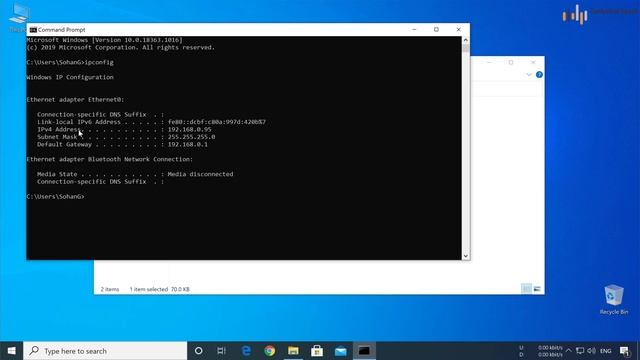
Task: Click the '2 items' status text
Action: 110,289
